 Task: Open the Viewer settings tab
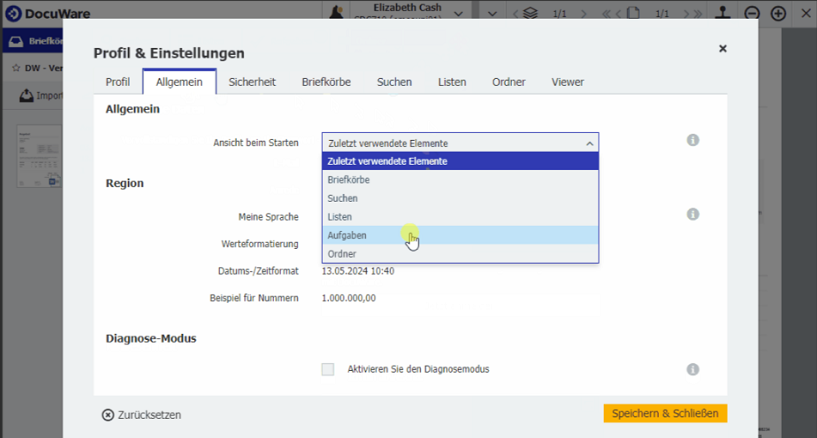pos(567,82)
